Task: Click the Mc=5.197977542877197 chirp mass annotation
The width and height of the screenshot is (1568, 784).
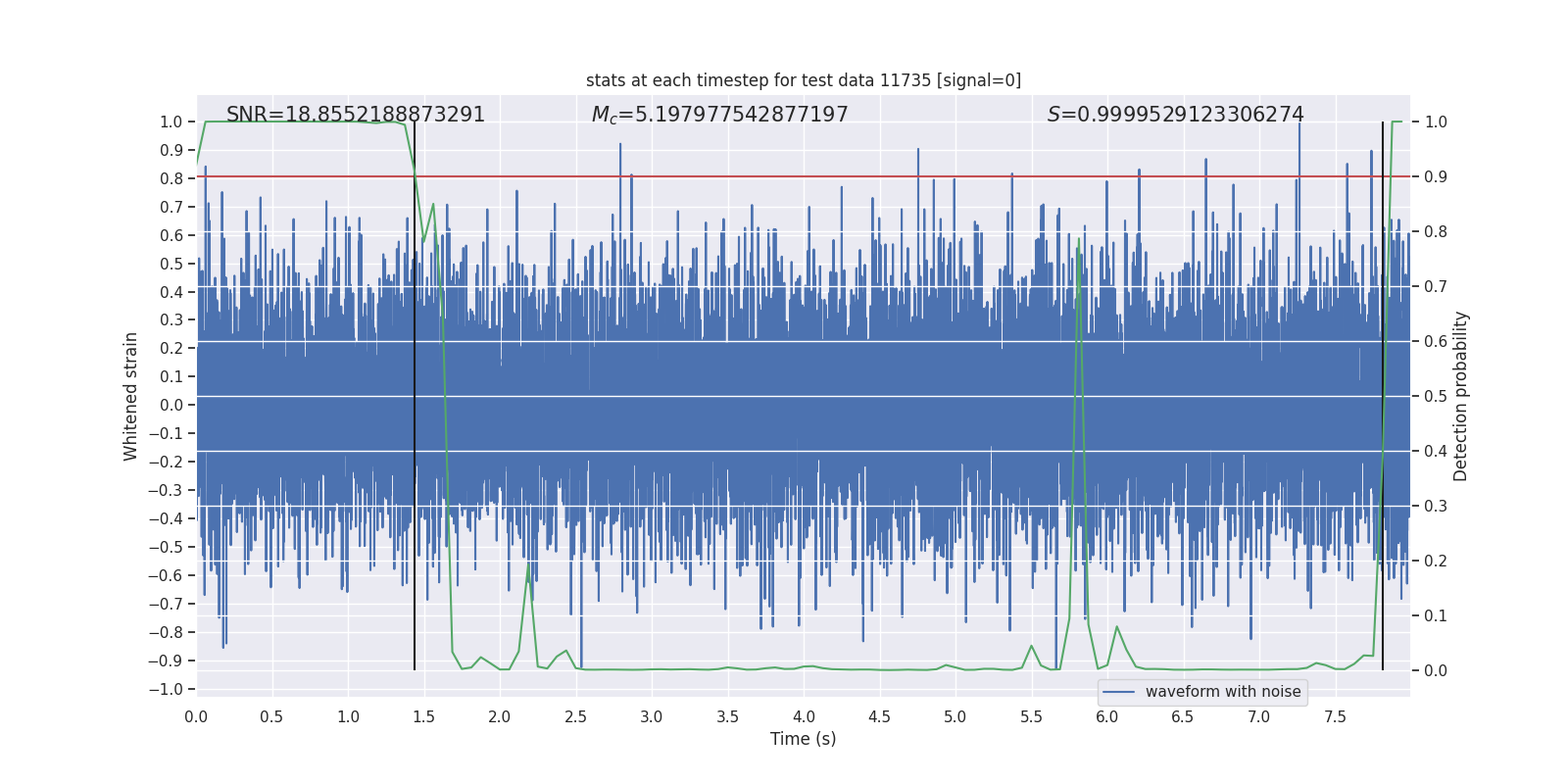Action: coord(720,115)
